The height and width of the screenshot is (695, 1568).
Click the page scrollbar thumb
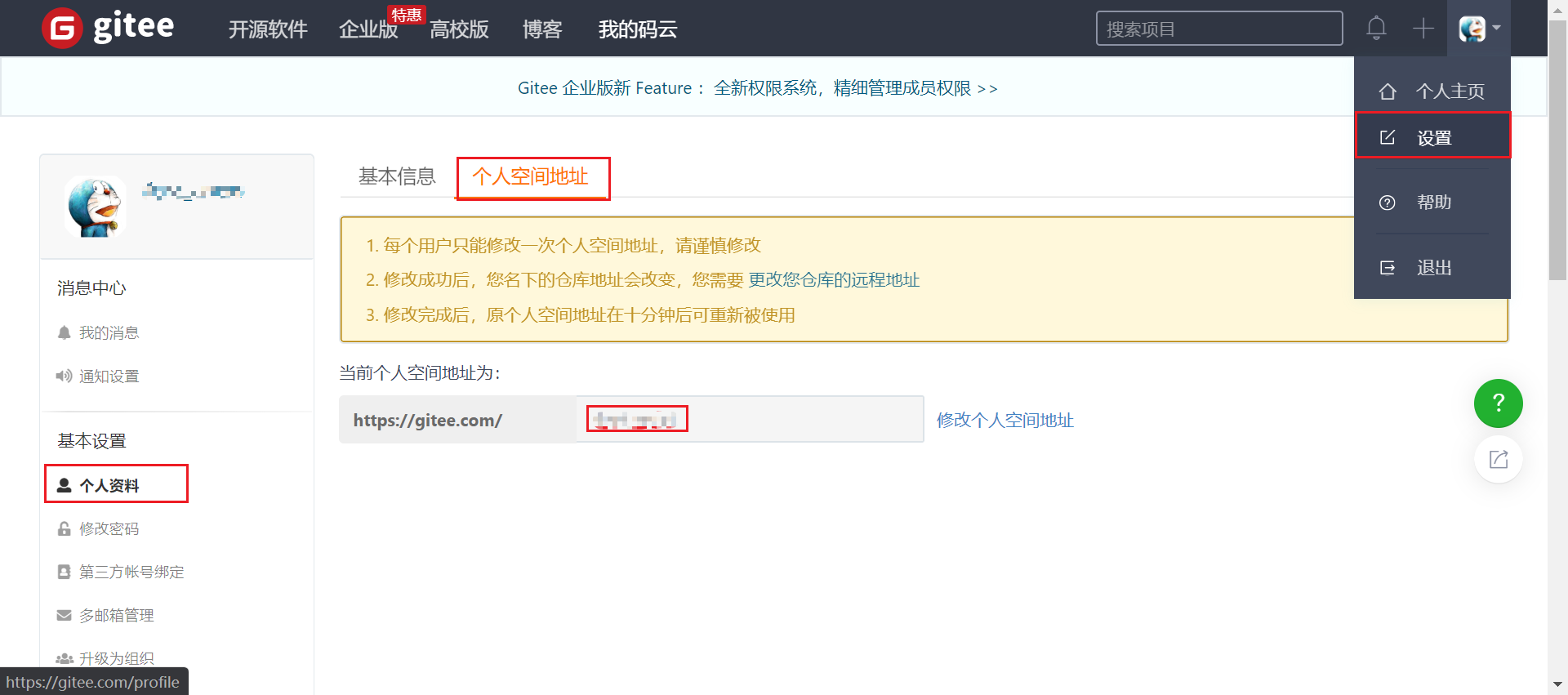click(x=1557, y=151)
